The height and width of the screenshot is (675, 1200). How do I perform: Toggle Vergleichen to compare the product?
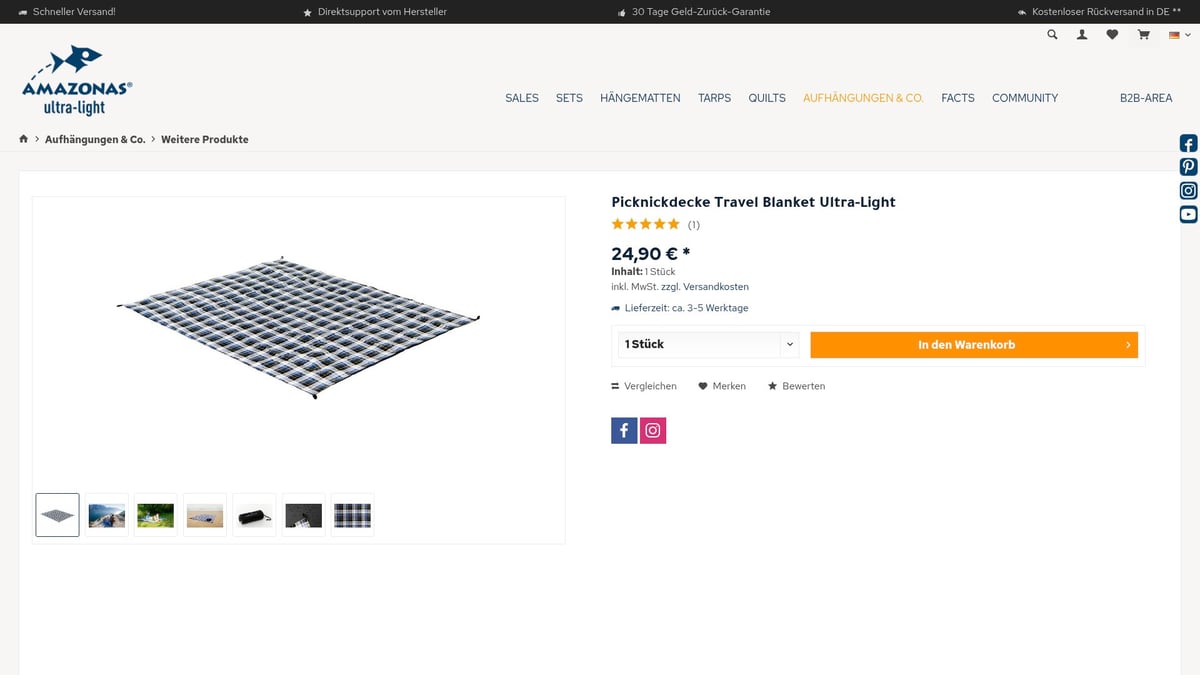tap(643, 386)
